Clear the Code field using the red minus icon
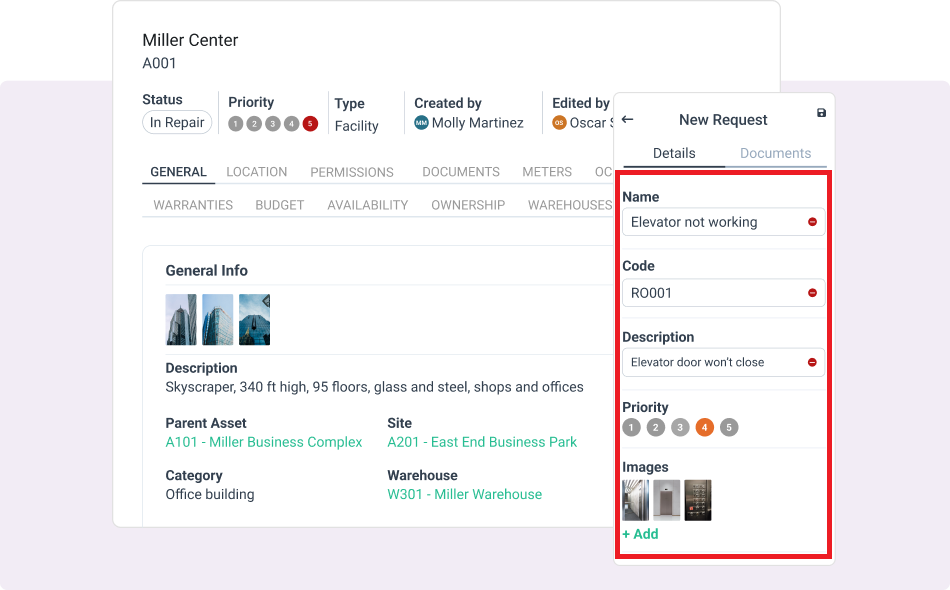Screen dimensions: 950x590 click(811, 292)
